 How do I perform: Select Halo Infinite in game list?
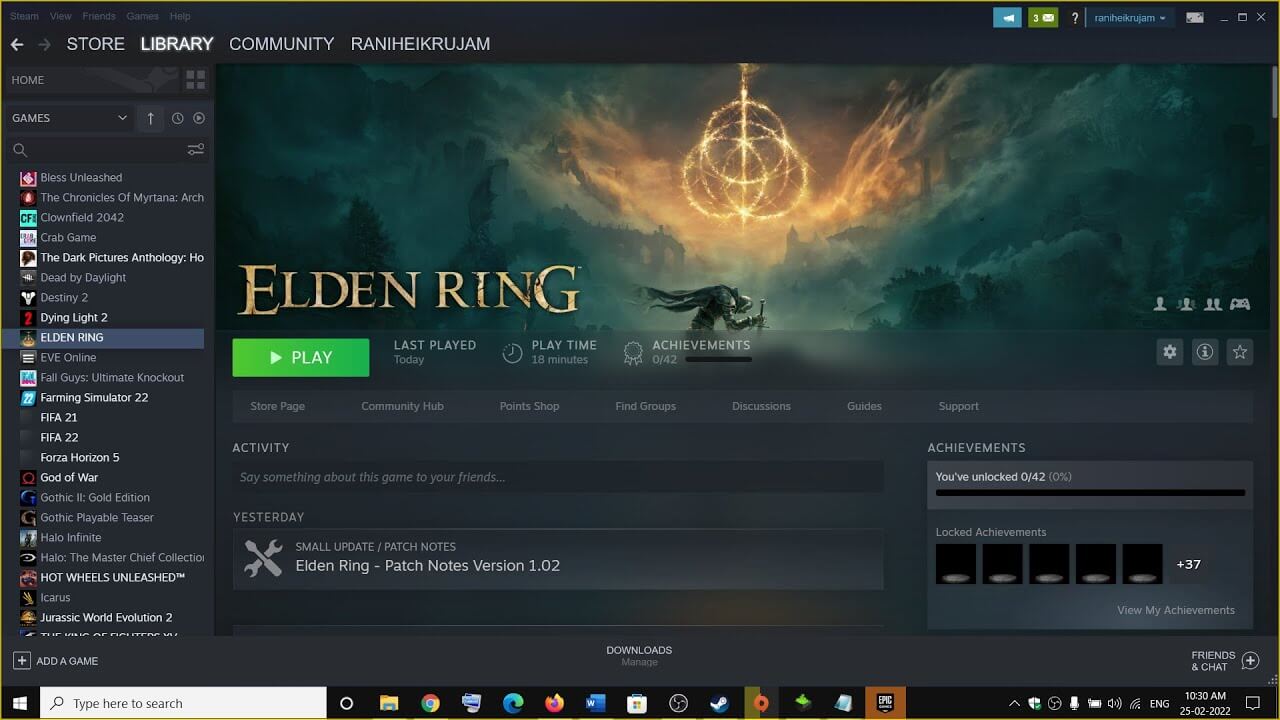pyautogui.click(x=110, y=538)
